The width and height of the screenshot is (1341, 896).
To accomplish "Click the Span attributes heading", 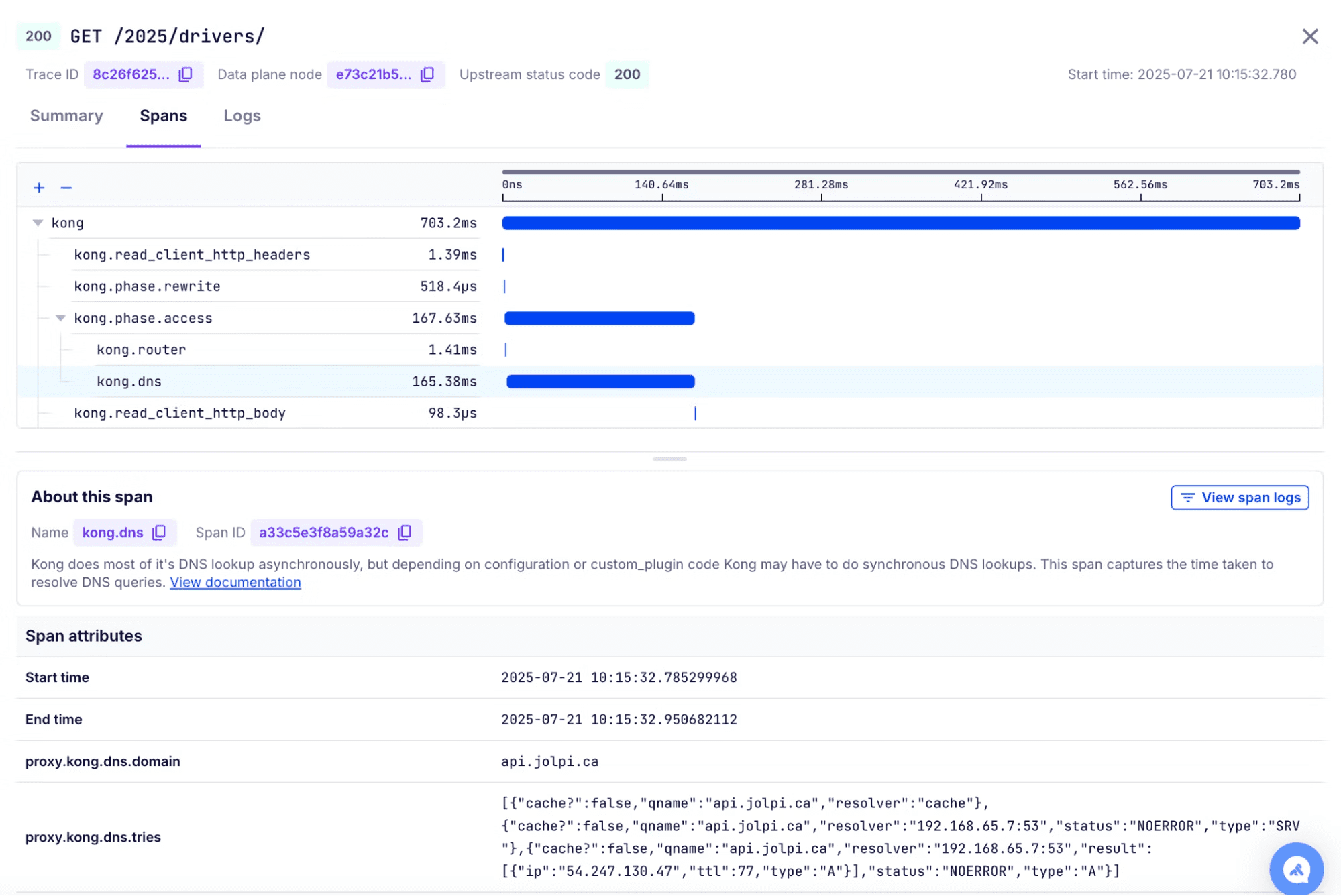I will (x=84, y=636).
